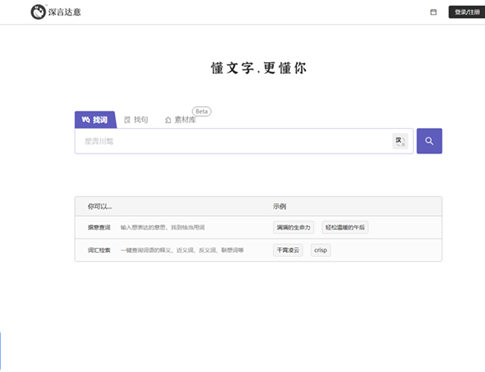
Task: Click the 示例 column header
Action: (x=279, y=206)
